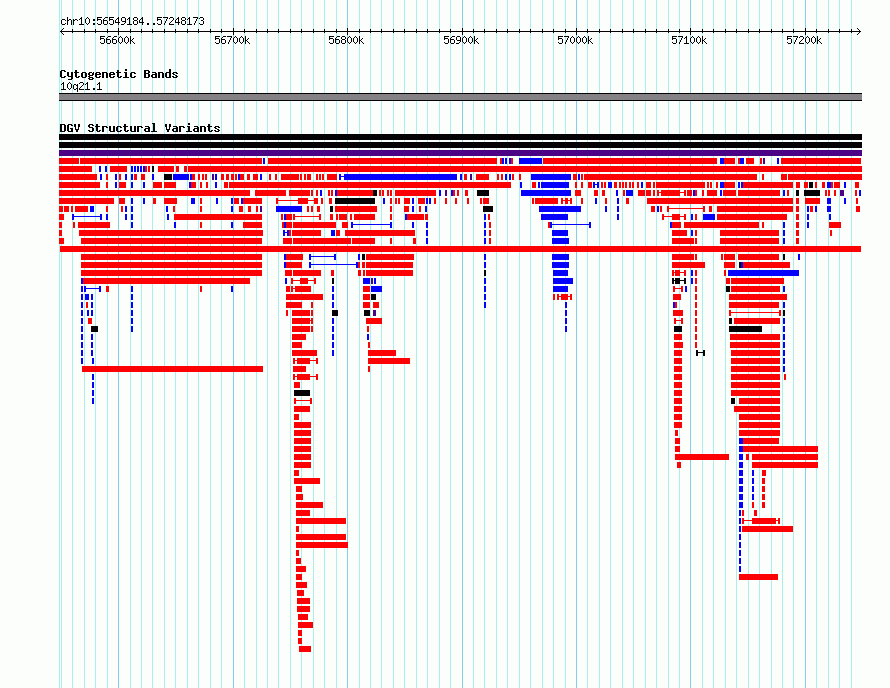Select the 10q21.1 band label

(x=81, y=86)
